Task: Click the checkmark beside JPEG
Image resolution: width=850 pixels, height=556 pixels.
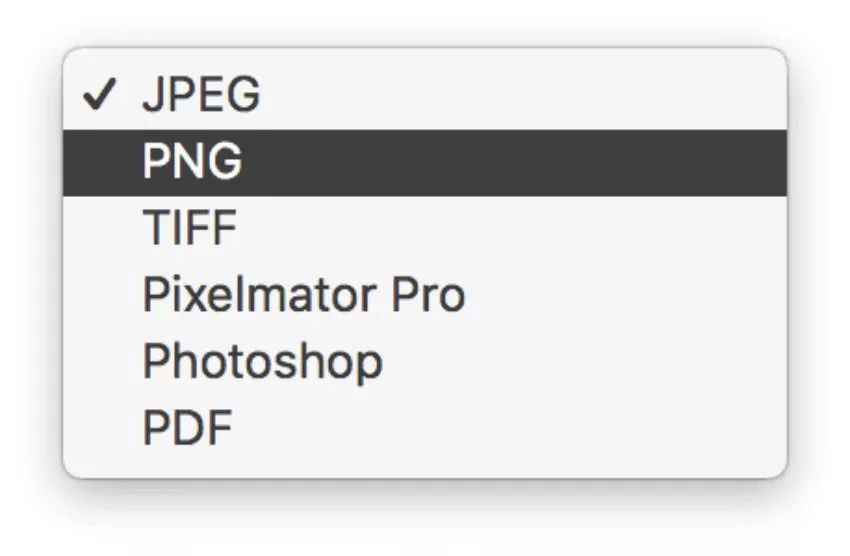Action: [99, 94]
